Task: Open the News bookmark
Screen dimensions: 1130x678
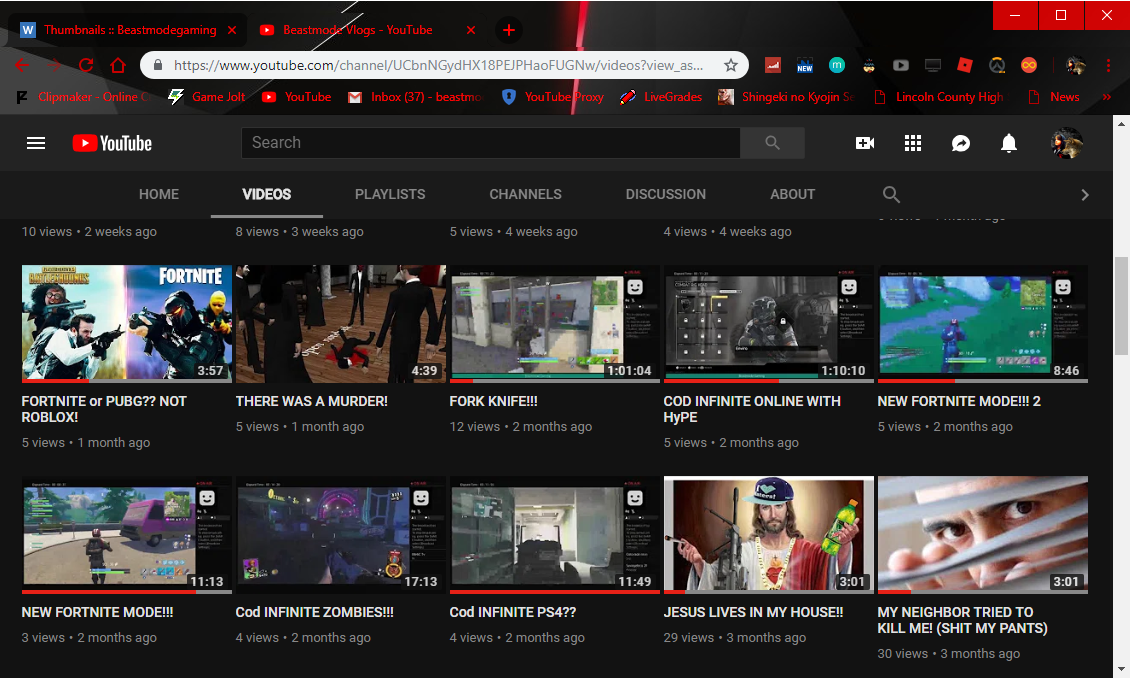Action: click(x=1054, y=97)
